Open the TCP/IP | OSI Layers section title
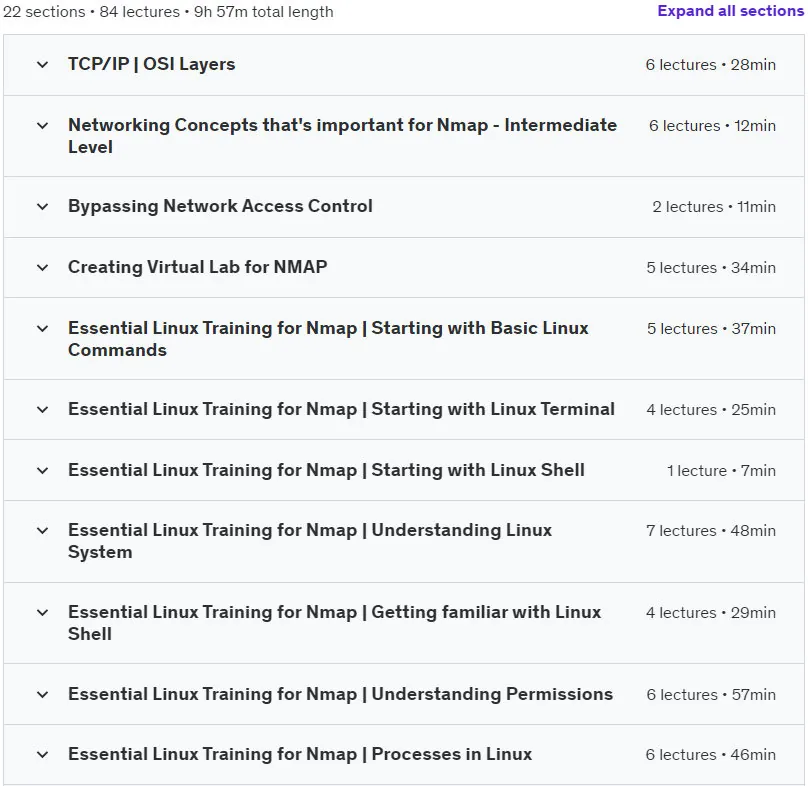Viewport: 808px width, 786px height. point(152,64)
